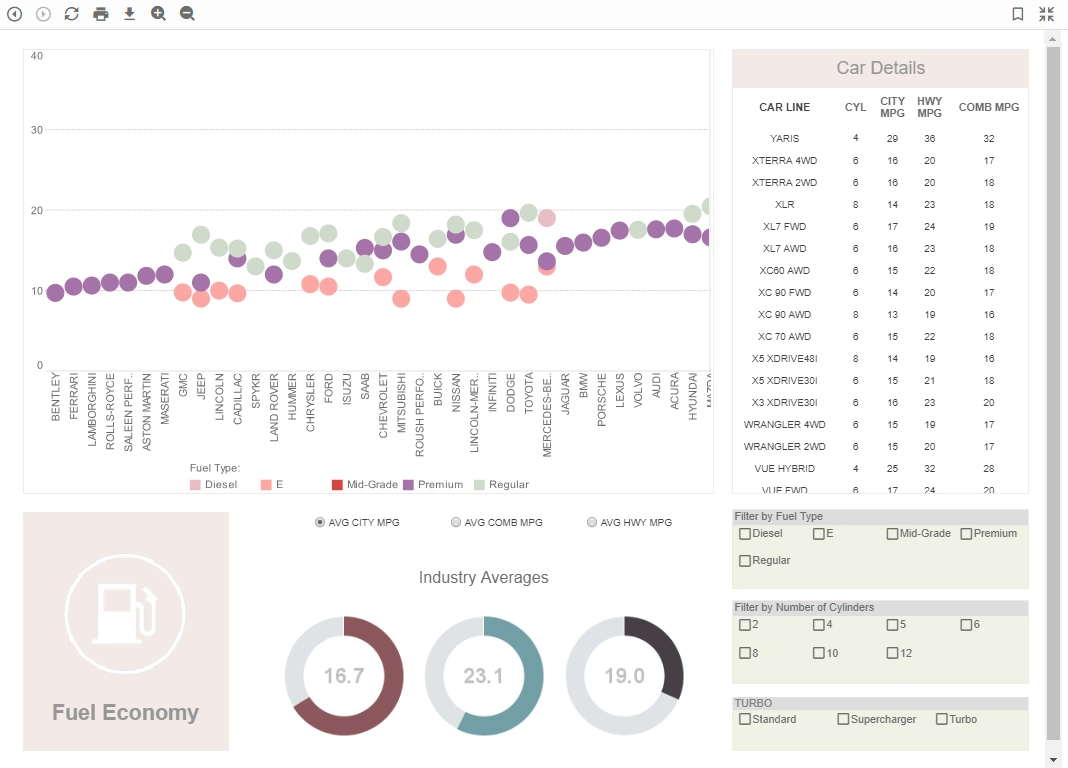Click the Bookmark icon in the toolbar
The height and width of the screenshot is (768, 1068).
point(1017,14)
